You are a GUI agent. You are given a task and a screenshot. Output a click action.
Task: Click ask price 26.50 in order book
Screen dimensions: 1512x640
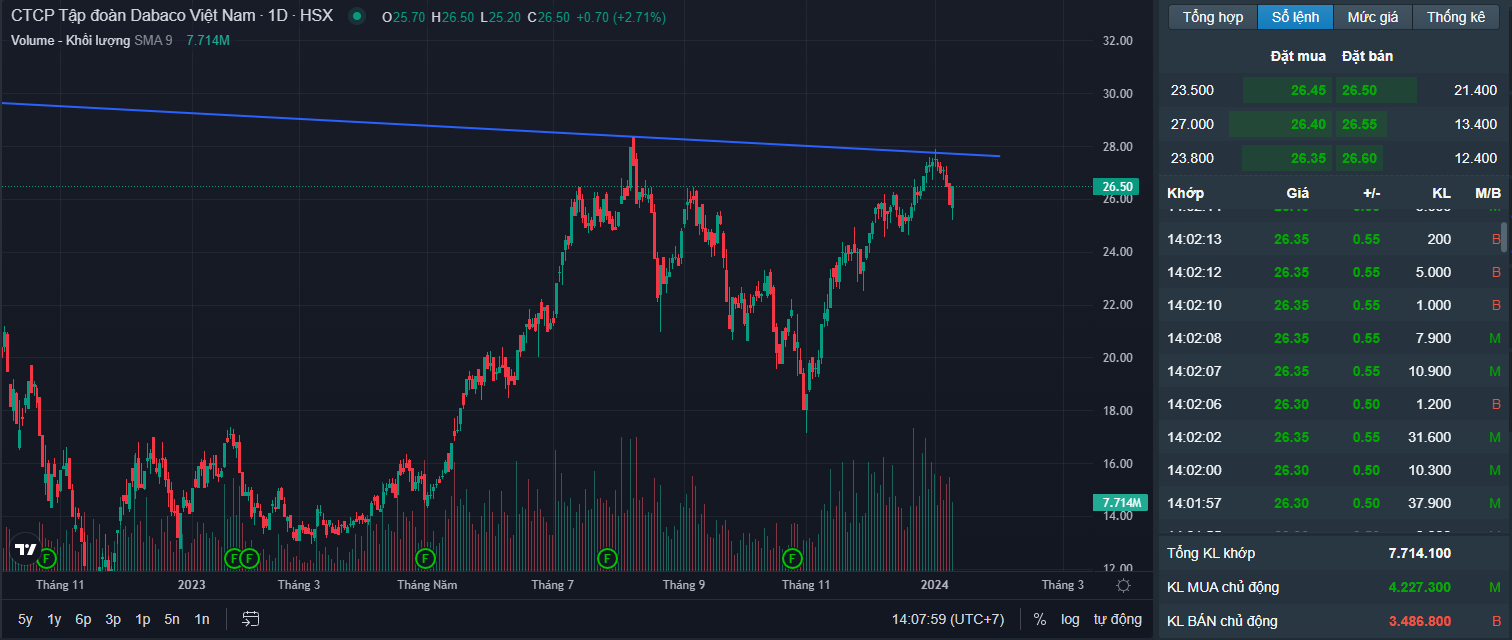point(1359,90)
